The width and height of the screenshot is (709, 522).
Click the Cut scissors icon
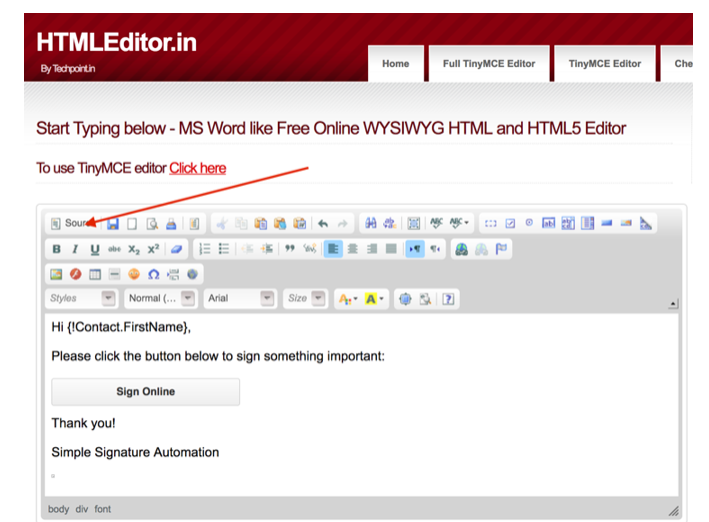(x=222, y=223)
